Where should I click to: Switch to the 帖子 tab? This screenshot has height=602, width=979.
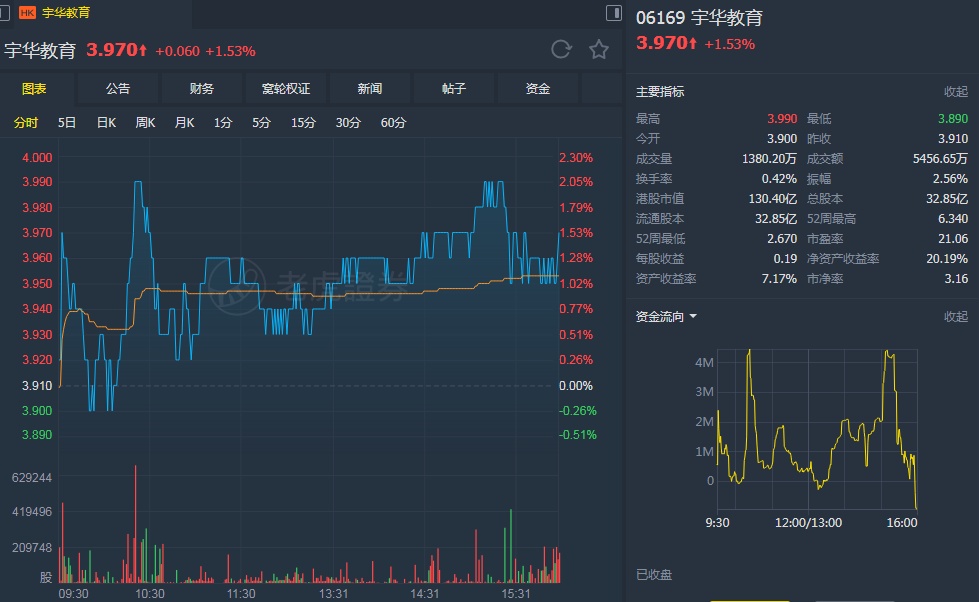pos(453,89)
